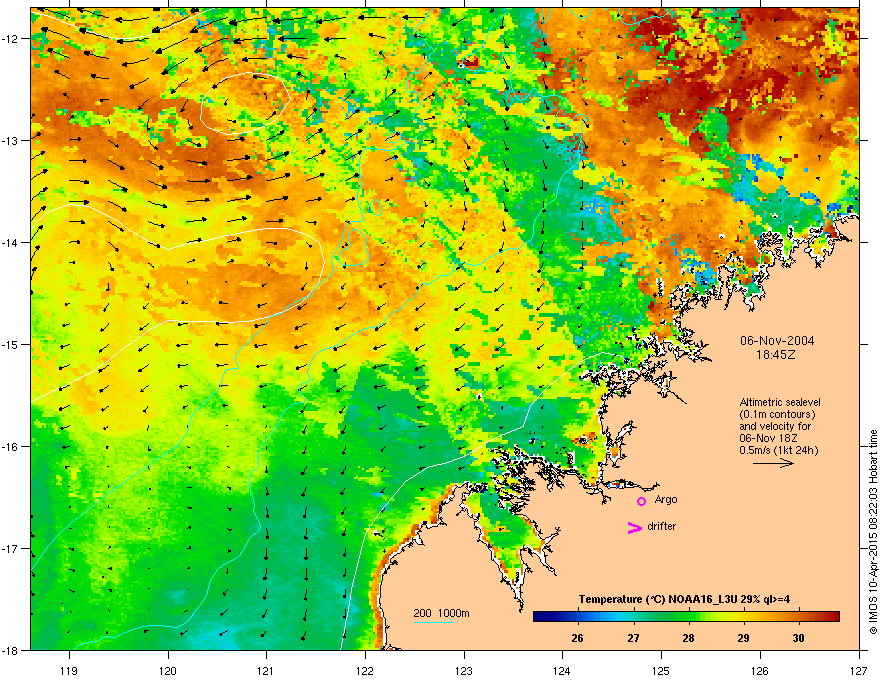
Task: Click the velocity scale arrow under 0.5m/s
Action: tap(773, 463)
